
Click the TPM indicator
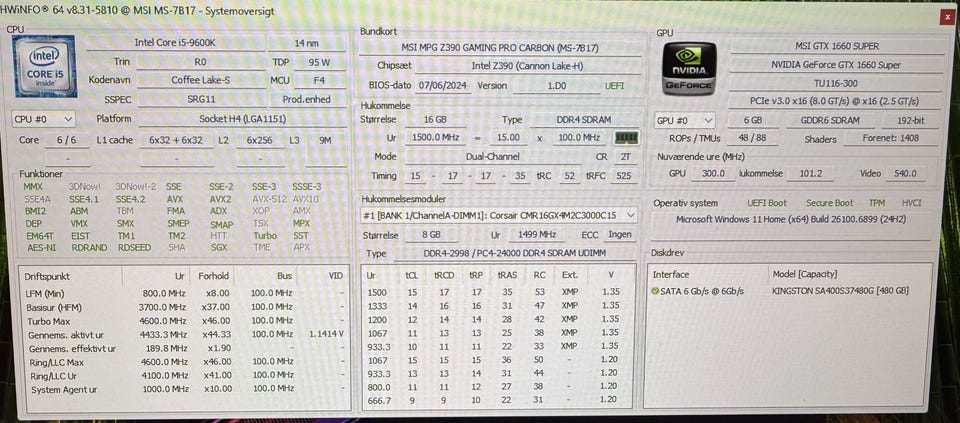877,203
